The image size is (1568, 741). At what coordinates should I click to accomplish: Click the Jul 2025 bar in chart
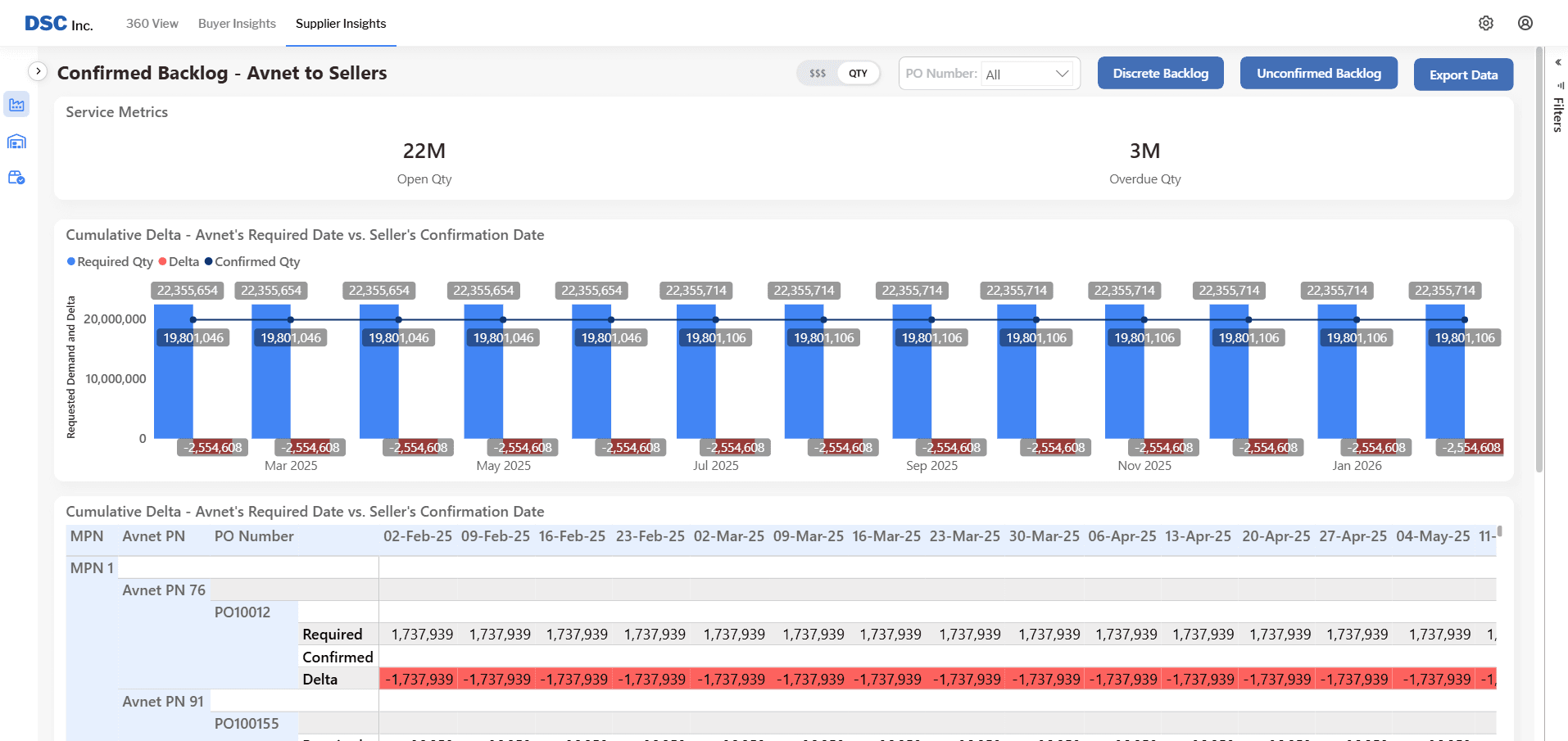coord(696,372)
